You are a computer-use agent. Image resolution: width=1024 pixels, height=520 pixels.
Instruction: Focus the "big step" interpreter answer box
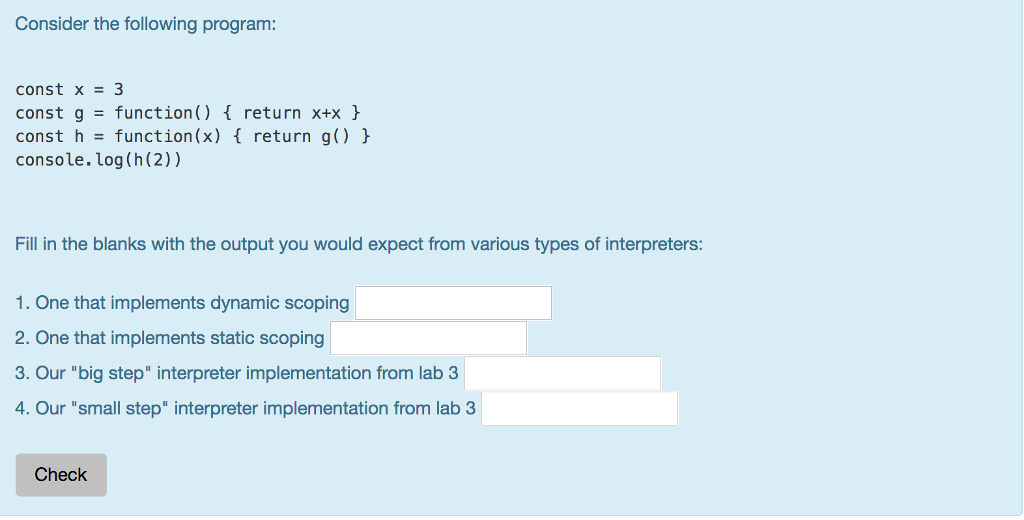(x=562, y=373)
